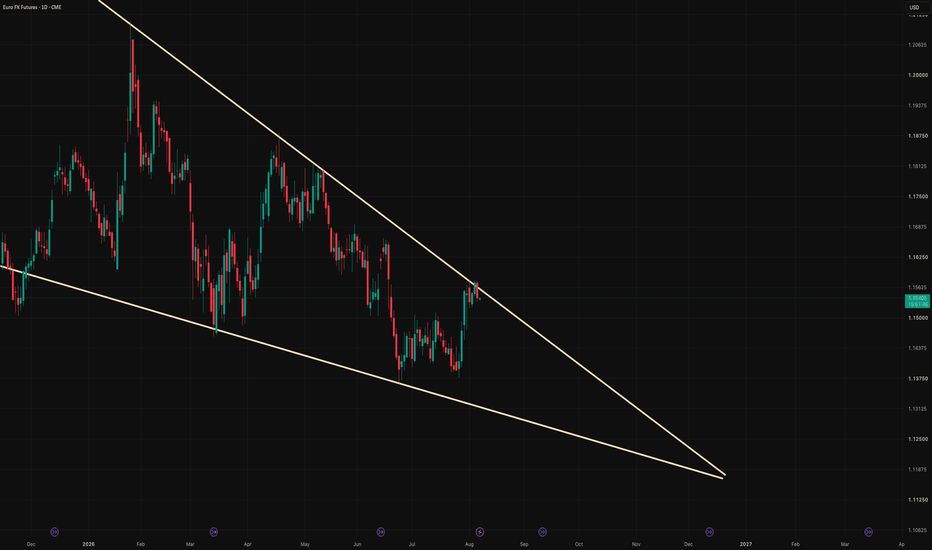The width and height of the screenshot is (932, 550).
Task: Click the 1.18125 price level
Action: pos(917,166)
